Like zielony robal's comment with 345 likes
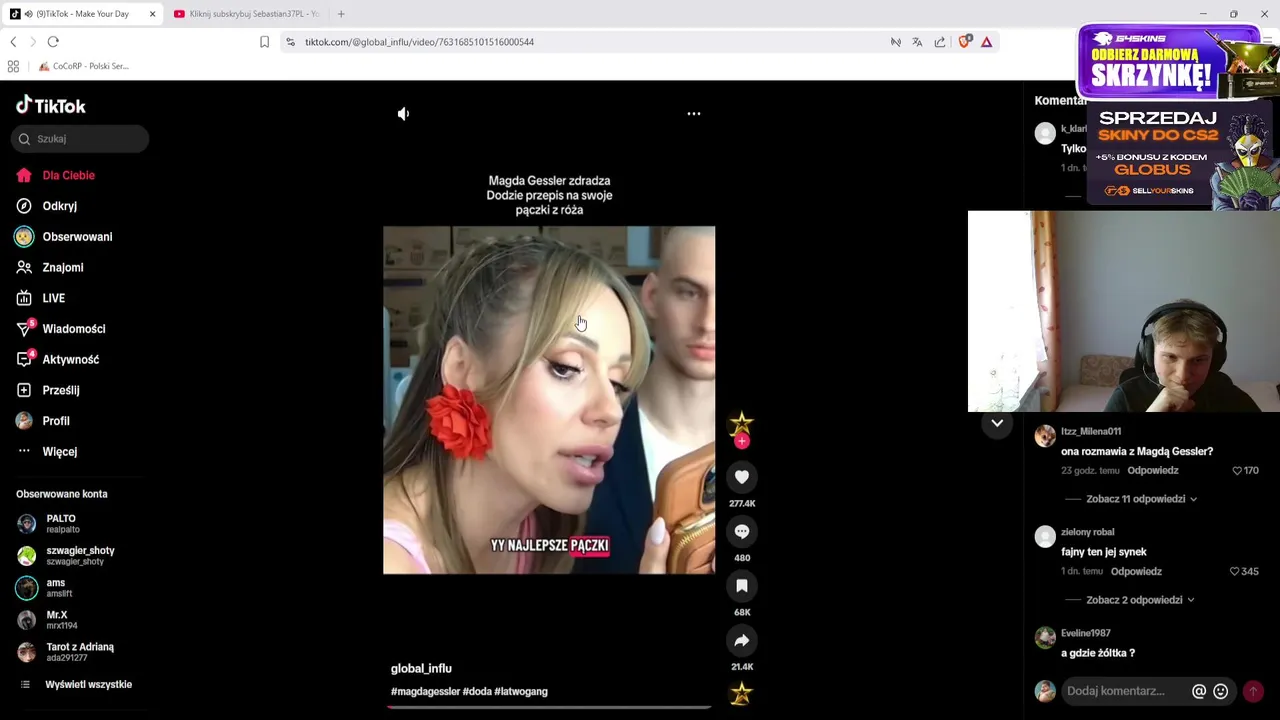 point(1234,572)
